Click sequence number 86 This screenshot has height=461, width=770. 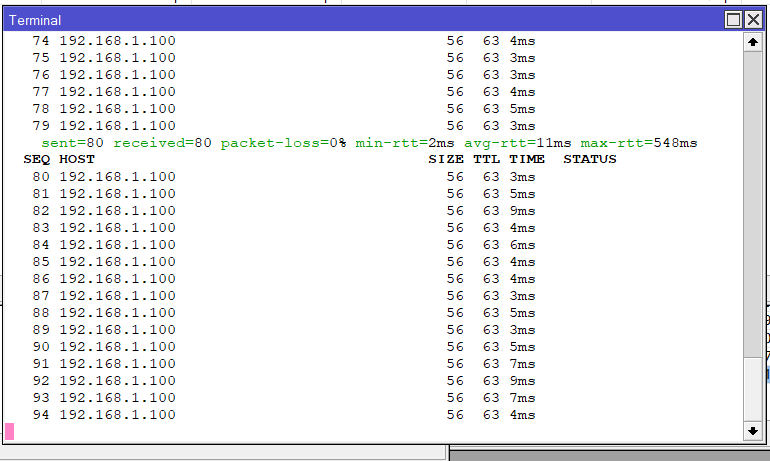(41, 279)
